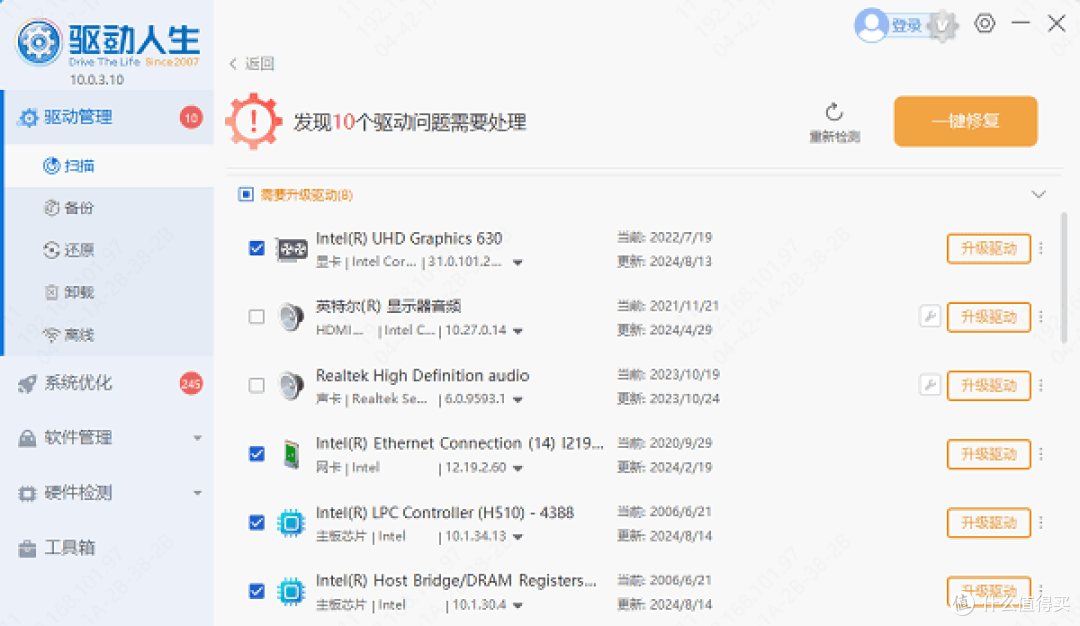Collapse the 需要升级驱动 section chevron

(x=1039, y=195)
